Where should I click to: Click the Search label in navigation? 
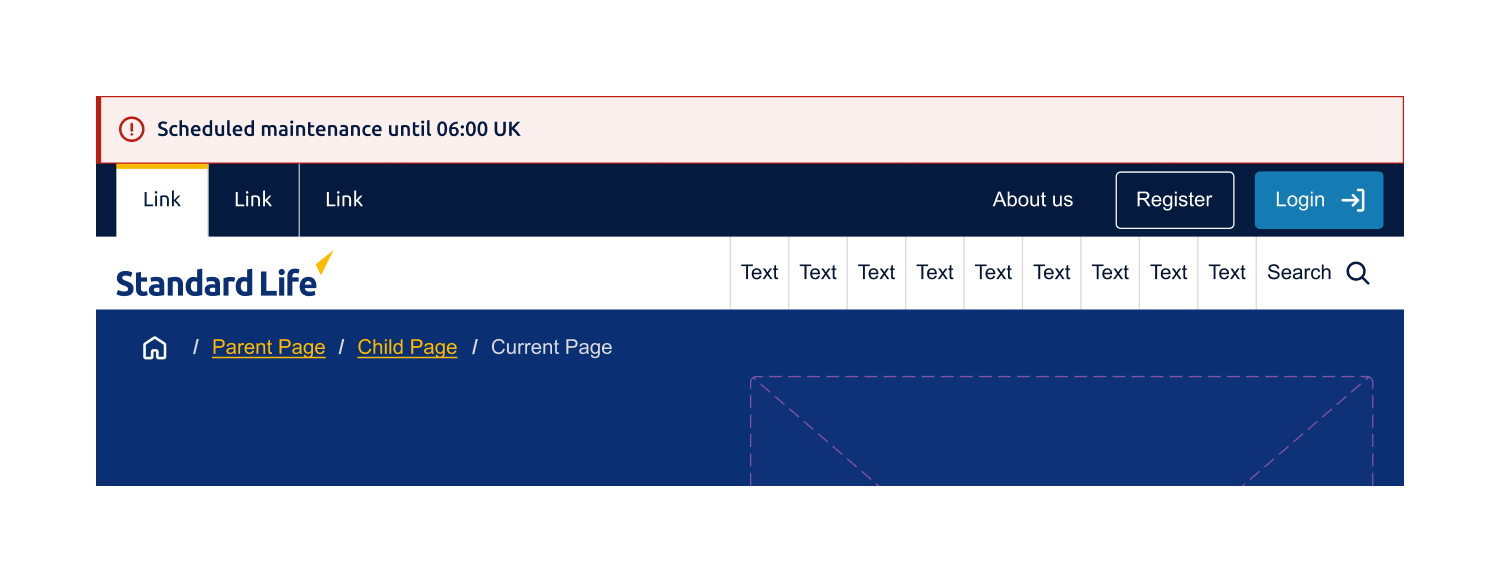pos(1299,273)
